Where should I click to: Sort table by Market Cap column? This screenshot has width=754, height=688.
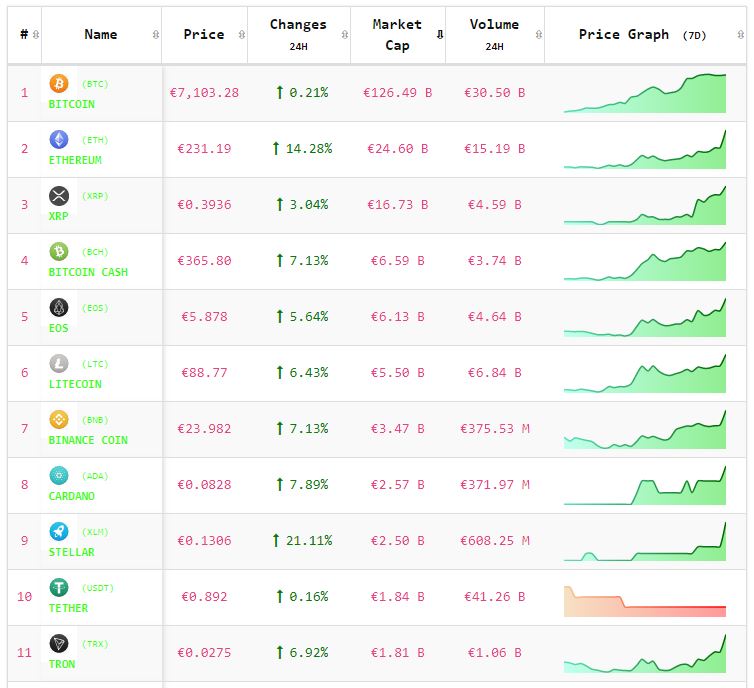(x=397, y=34)
